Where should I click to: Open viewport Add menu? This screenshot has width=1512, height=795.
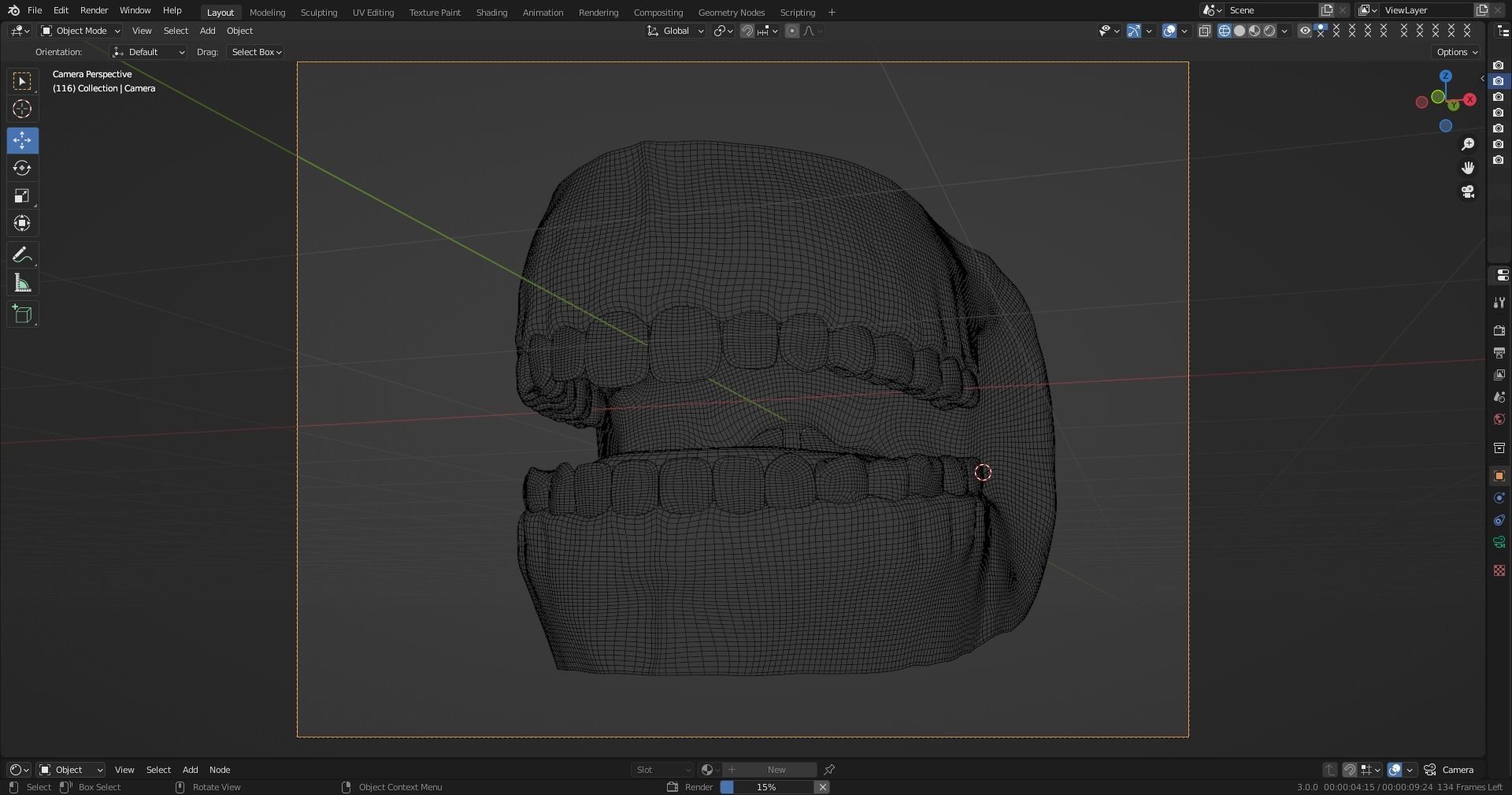207,31
